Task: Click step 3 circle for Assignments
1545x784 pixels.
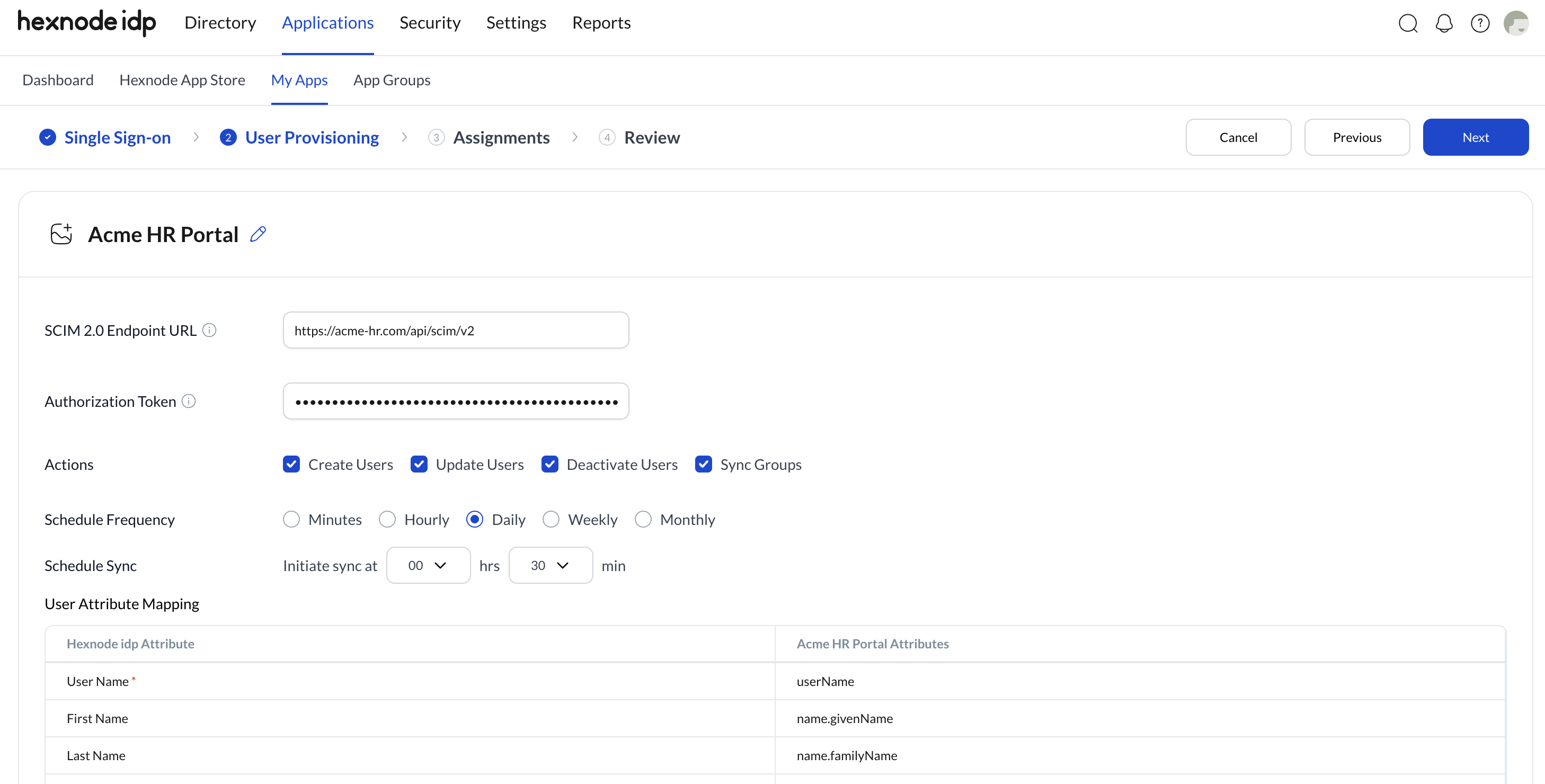Action: [436, 137]
